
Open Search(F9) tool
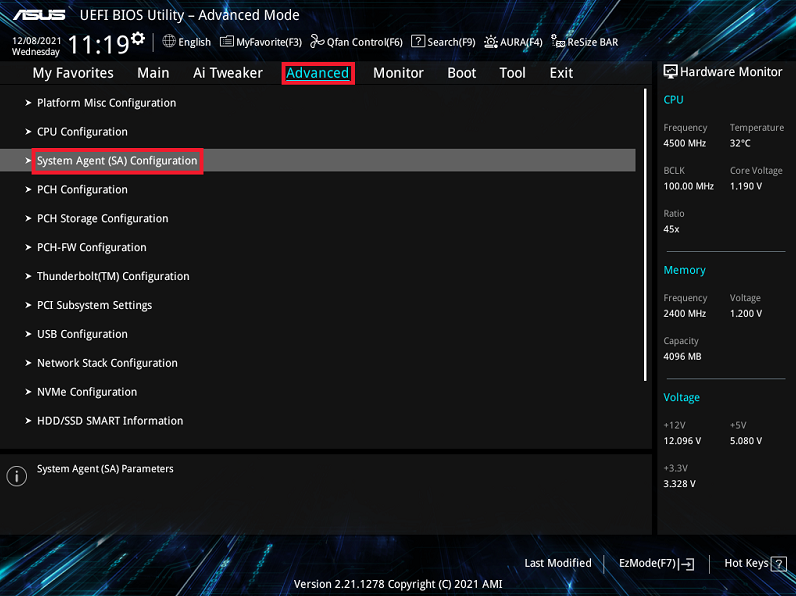coord(443,42)
